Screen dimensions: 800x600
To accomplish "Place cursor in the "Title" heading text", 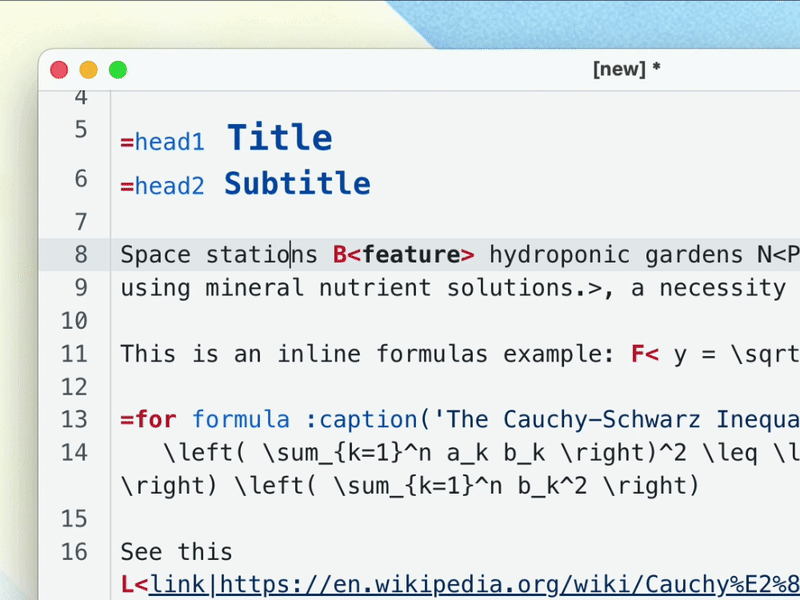I will tap(280, 138).
